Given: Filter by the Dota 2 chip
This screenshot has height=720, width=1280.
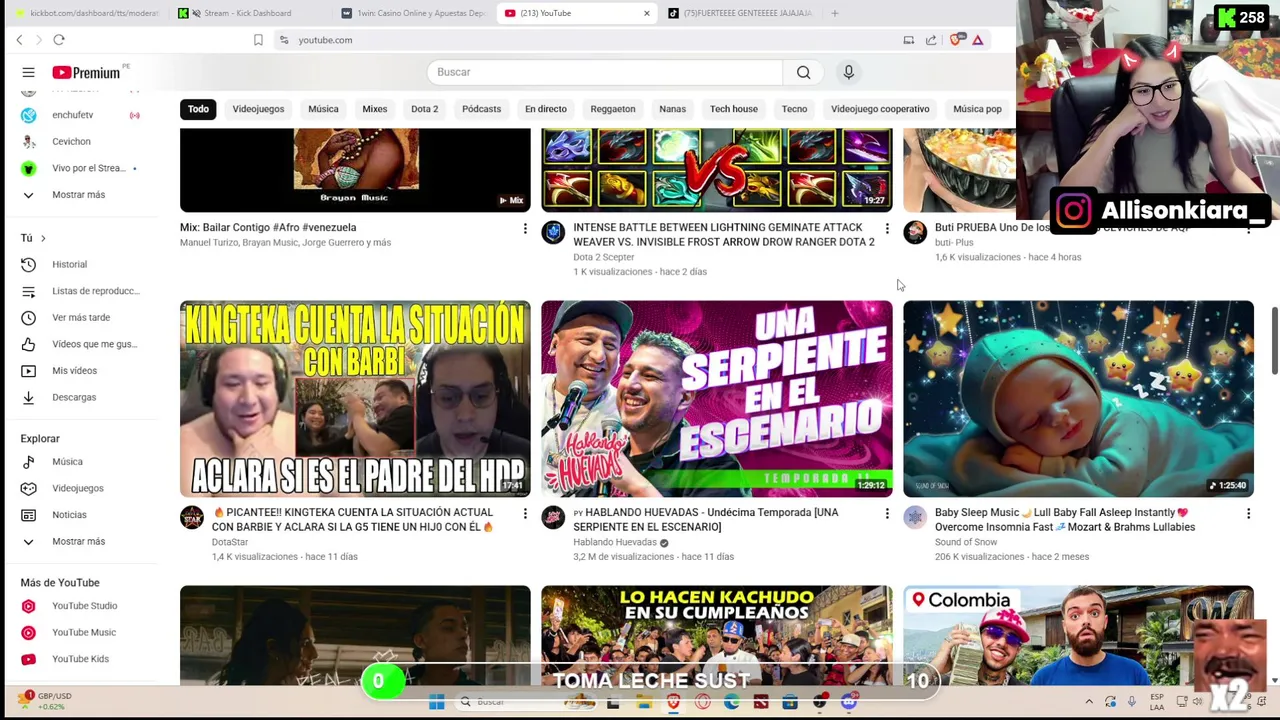Looking at the screenshot, I should [x=424, y=109].
